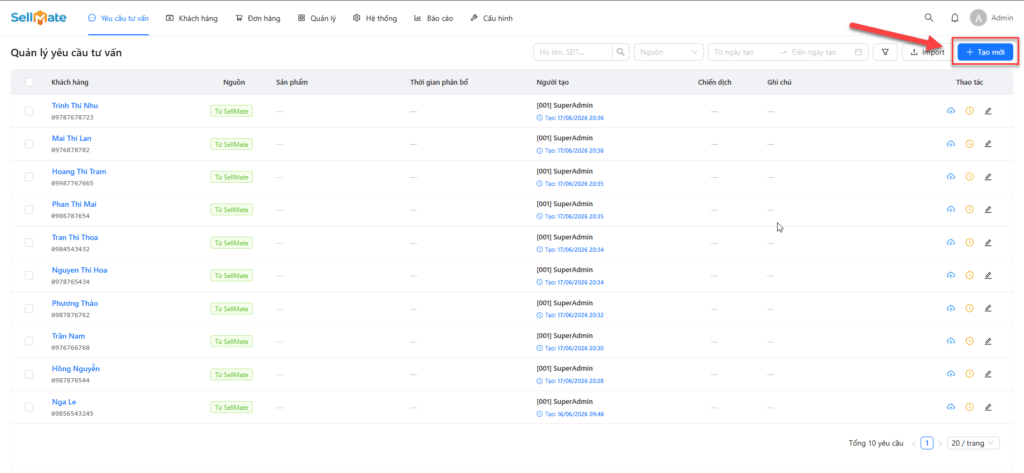Open customer link Hoang Thi Tram
Screen dimensions: 1024x473
click(79, 171)
